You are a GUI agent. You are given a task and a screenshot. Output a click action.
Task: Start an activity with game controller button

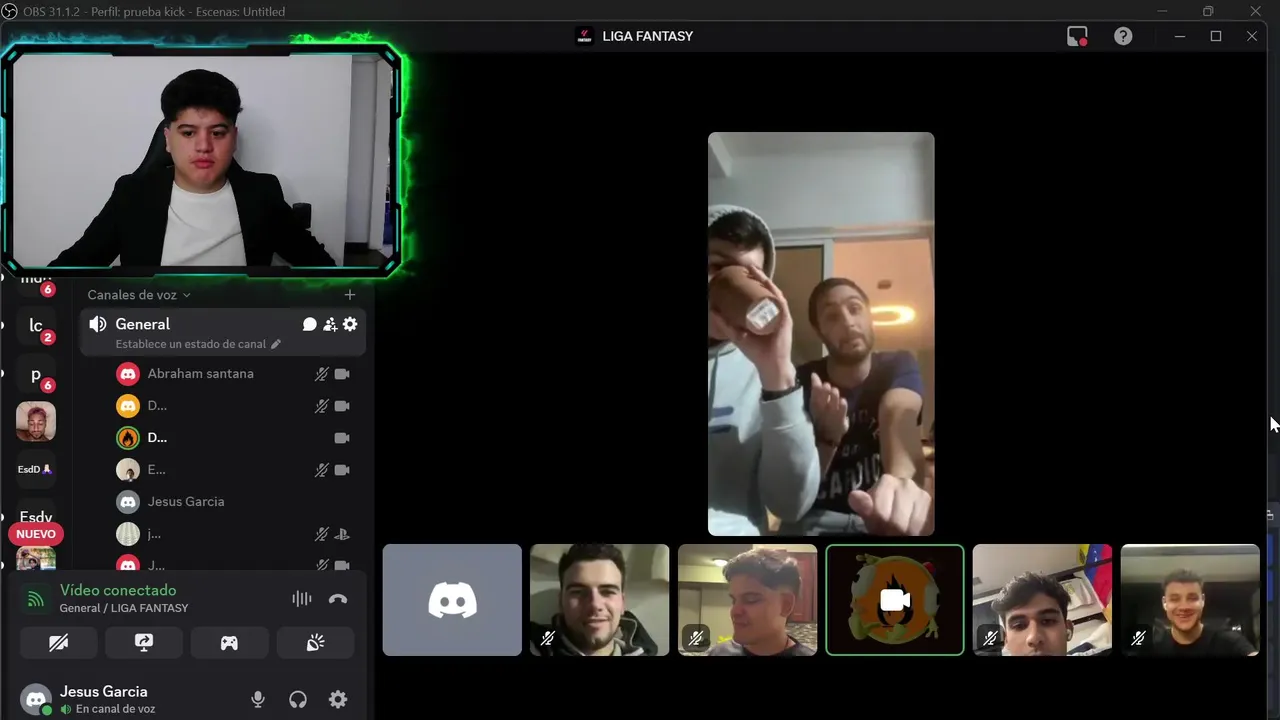[x=229, y=643]
